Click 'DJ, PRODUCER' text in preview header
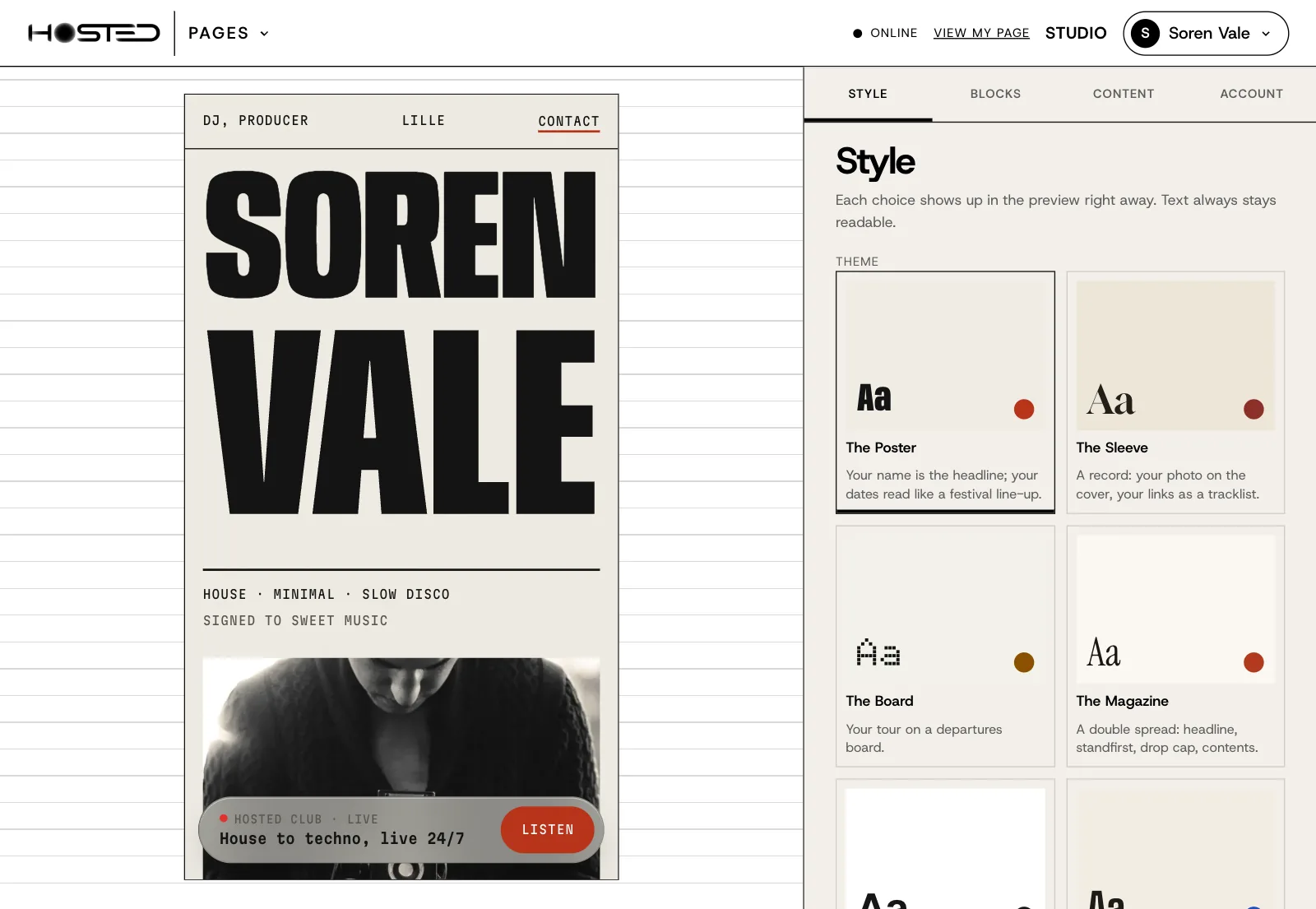The width and height of the screenshot is (1316, 909). [x=256, y=121]
